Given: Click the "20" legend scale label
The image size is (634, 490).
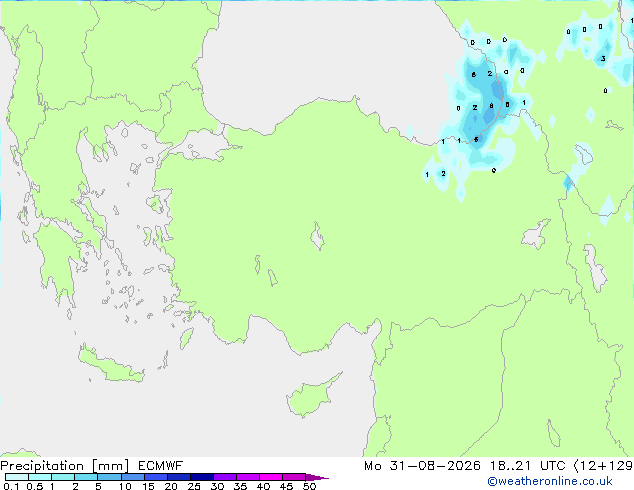Looking at the screenshot, I should 171,486.
